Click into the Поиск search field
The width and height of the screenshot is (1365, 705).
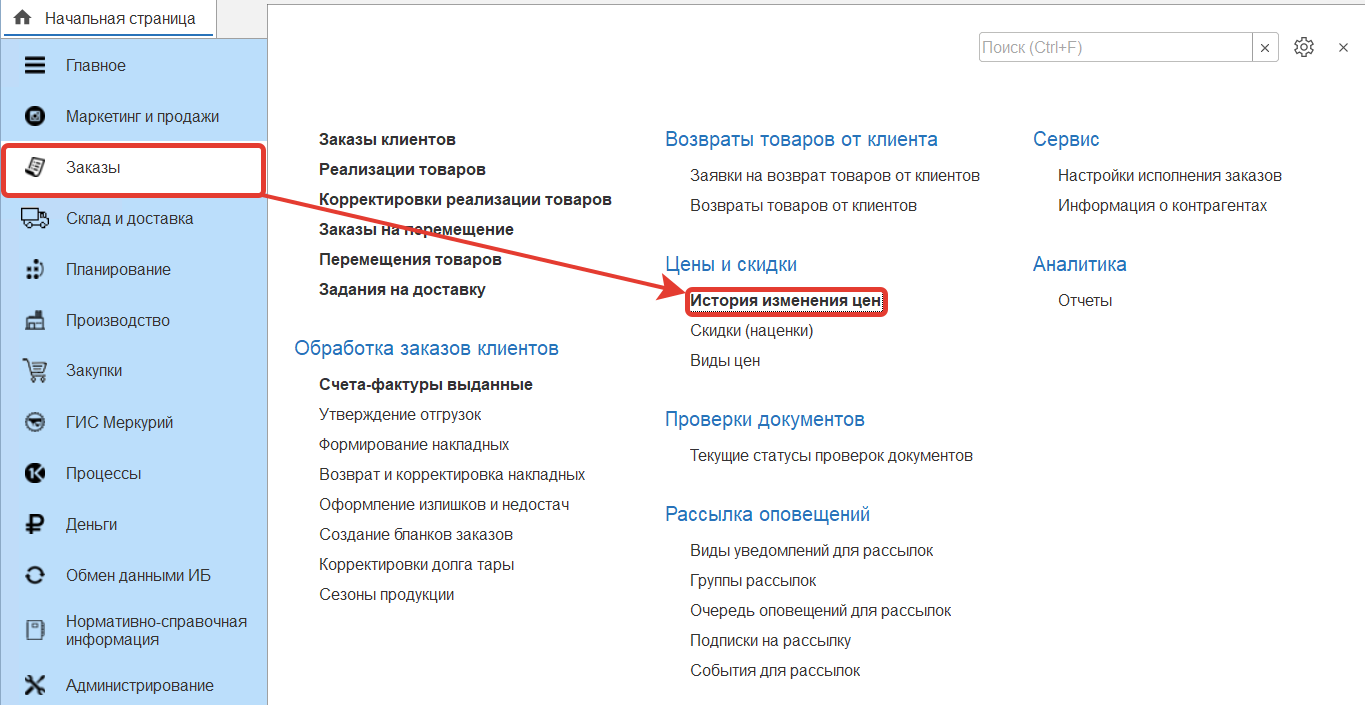(1115, 48)
